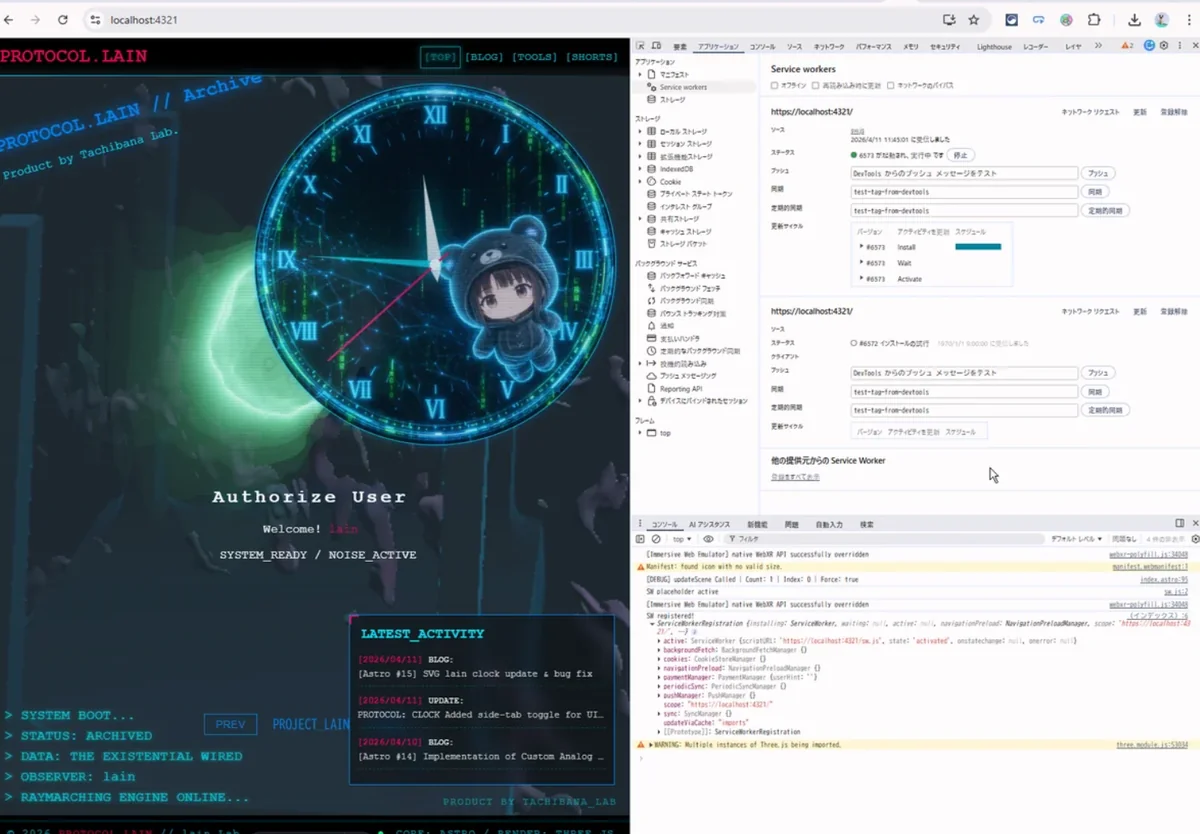Reload the page using the refresh icon
This screenshot has width=1200, height=834.
tap(63, 20)
